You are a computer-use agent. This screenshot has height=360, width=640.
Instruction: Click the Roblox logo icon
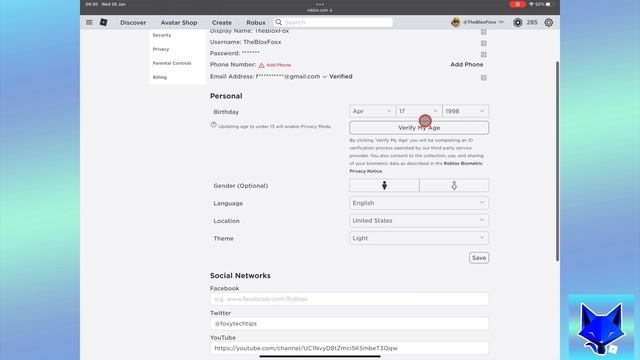click(x=104, y=22)
